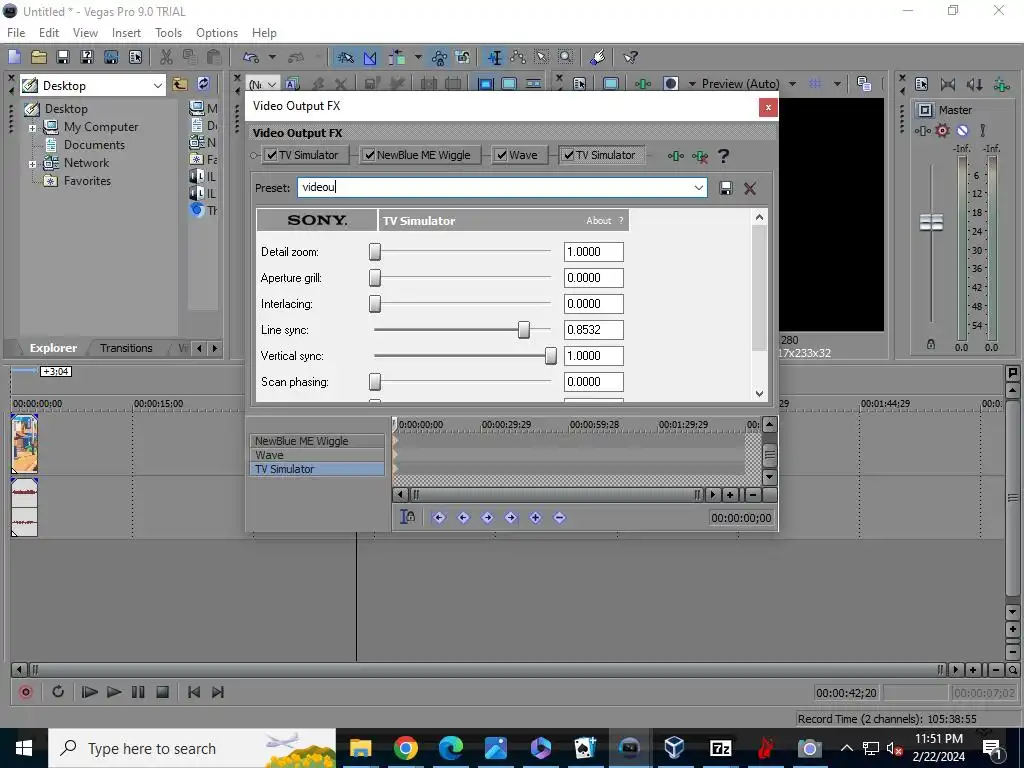Click the Master volume fader handle

(x=931, y=222)
